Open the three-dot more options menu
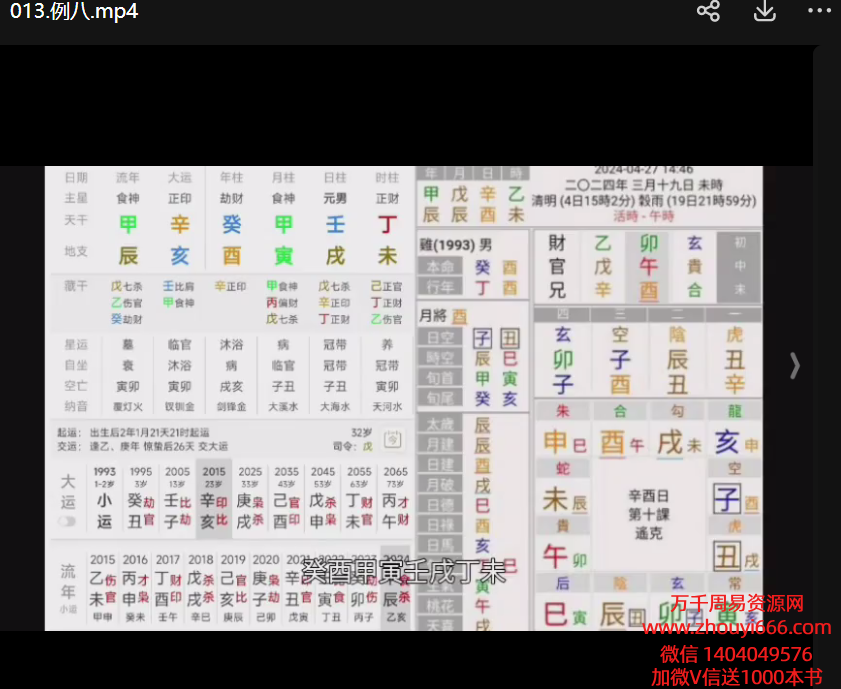Viewport: 841px width, 689px height. (x=819, y=12)
